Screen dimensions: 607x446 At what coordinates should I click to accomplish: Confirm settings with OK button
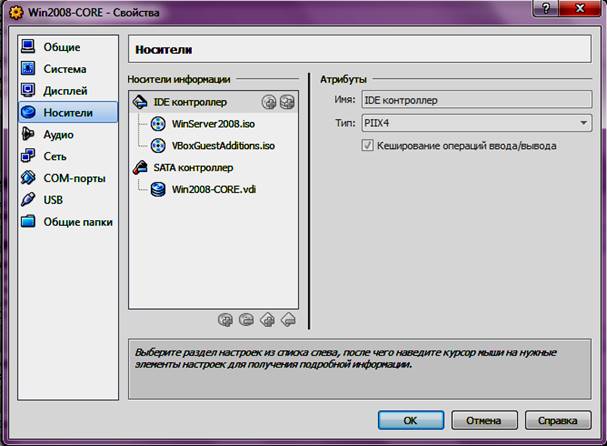[411, 420]
